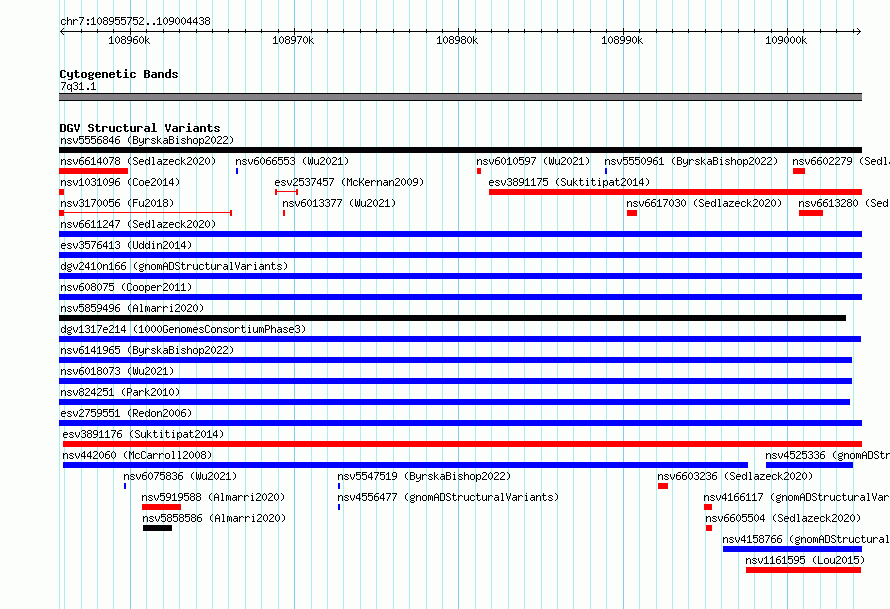Open dgv2410n166 (gnomADStructuralVariants) label
Image resolution: width=890 pixels, height=609 pixels.
174,266
